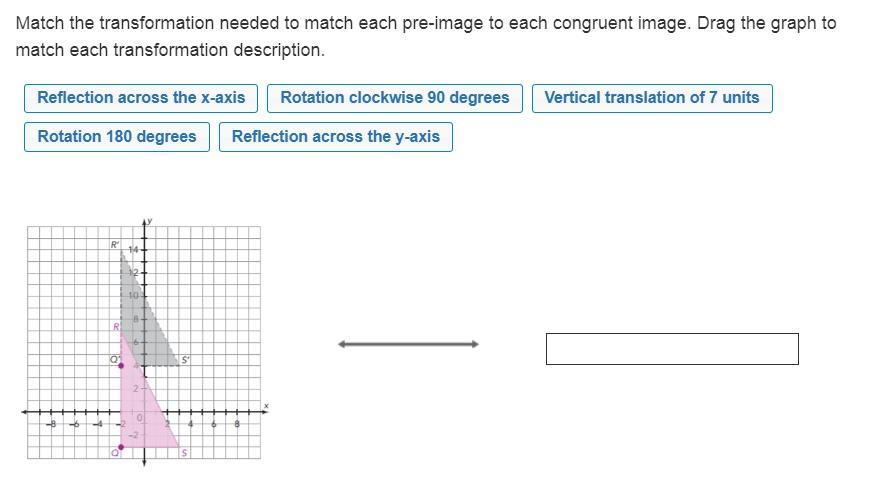The width and height of the screenshot is (870, 484).
Task: Click the origin 0 label on the graph
Action: coord(139,418)
